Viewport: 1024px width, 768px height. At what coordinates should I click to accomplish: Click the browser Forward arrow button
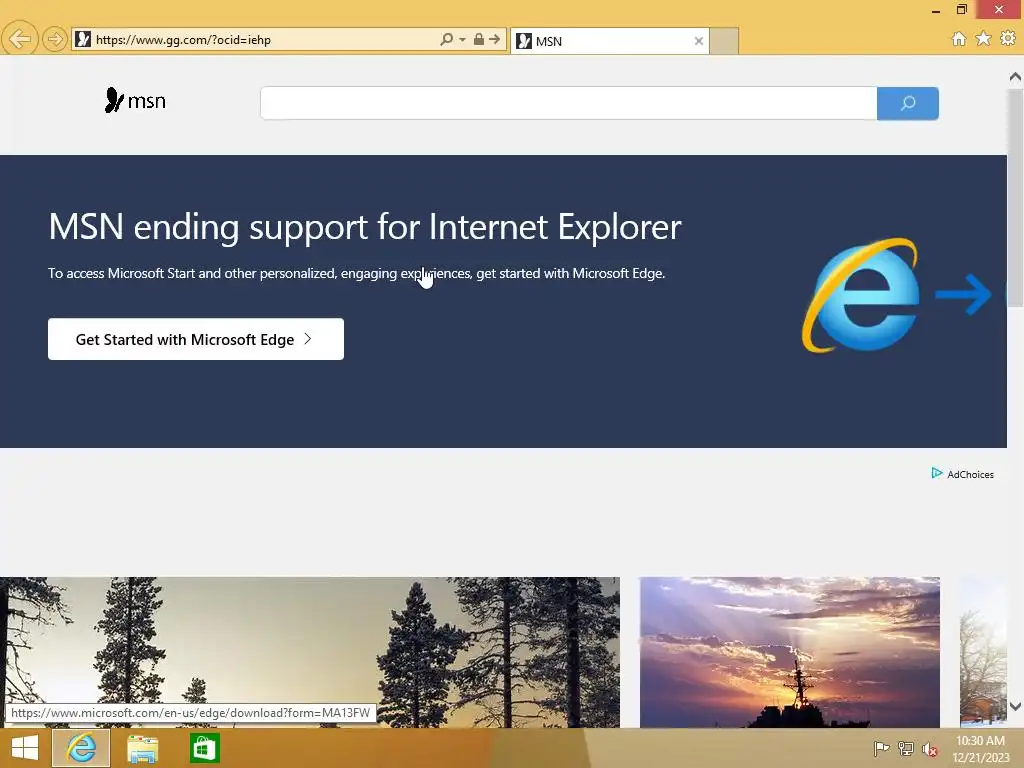(55, 40)
